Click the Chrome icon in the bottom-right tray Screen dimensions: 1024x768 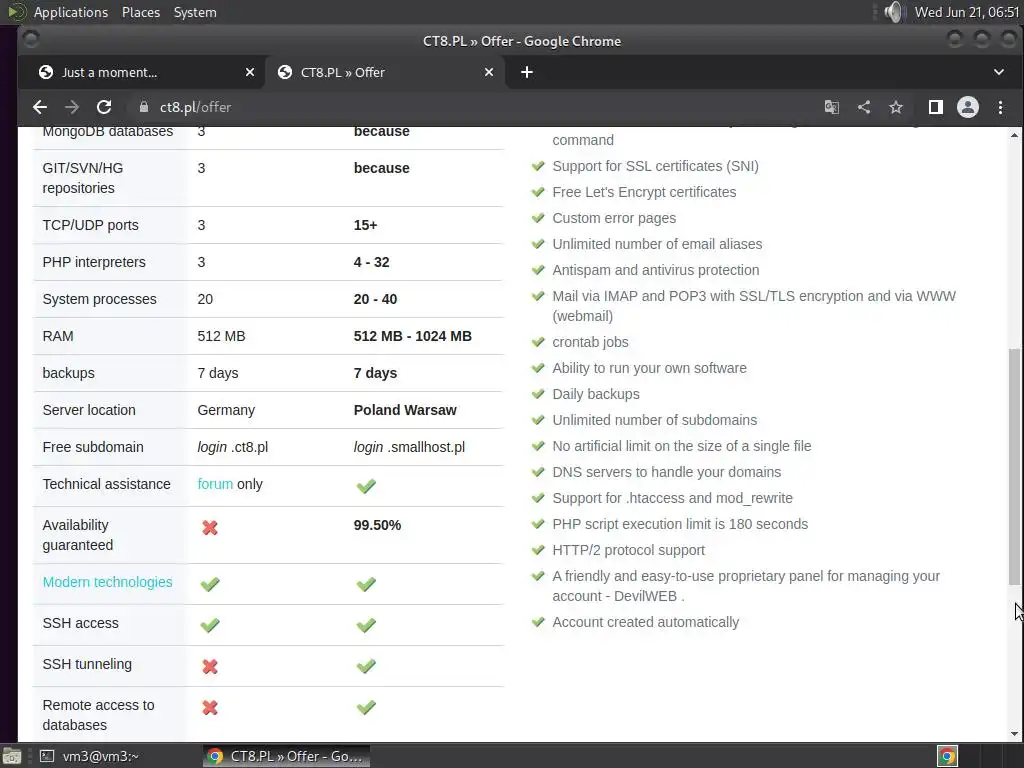coord(947,756)
